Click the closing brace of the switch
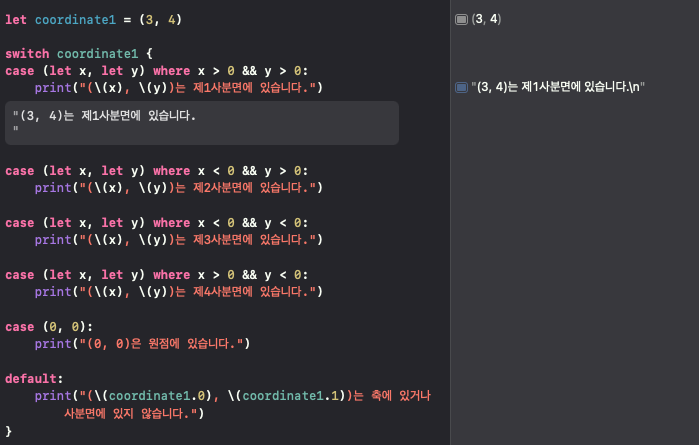 [x=8, y=431]
